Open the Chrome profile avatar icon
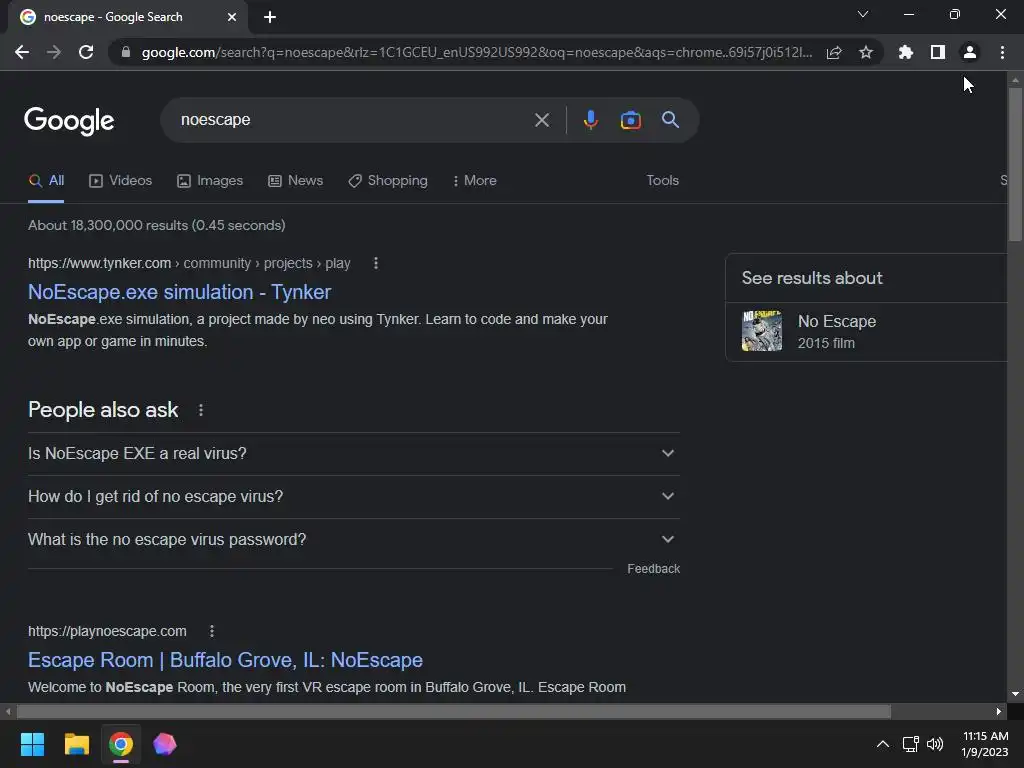Image resolution: width=1024 pixels, height=768 pixels. 970,52
